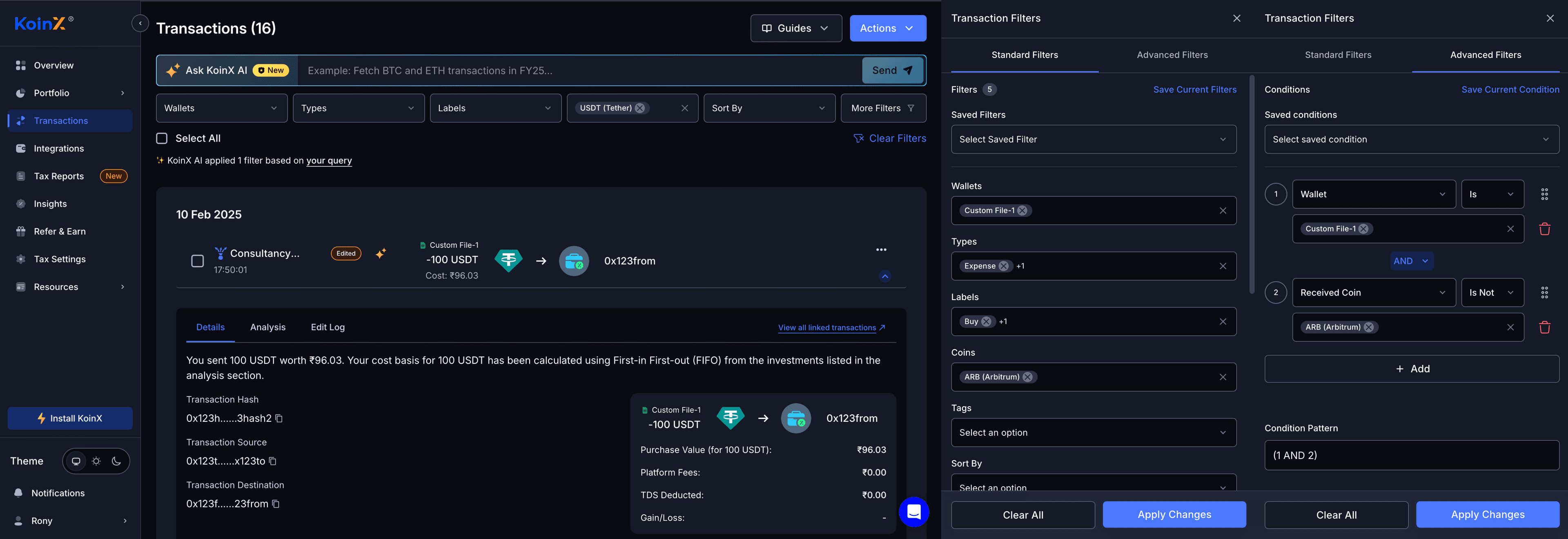The height and width of the screenshot is (539, 1568).
Task: Copy the transaction destination address
Action: pos(276,504)
